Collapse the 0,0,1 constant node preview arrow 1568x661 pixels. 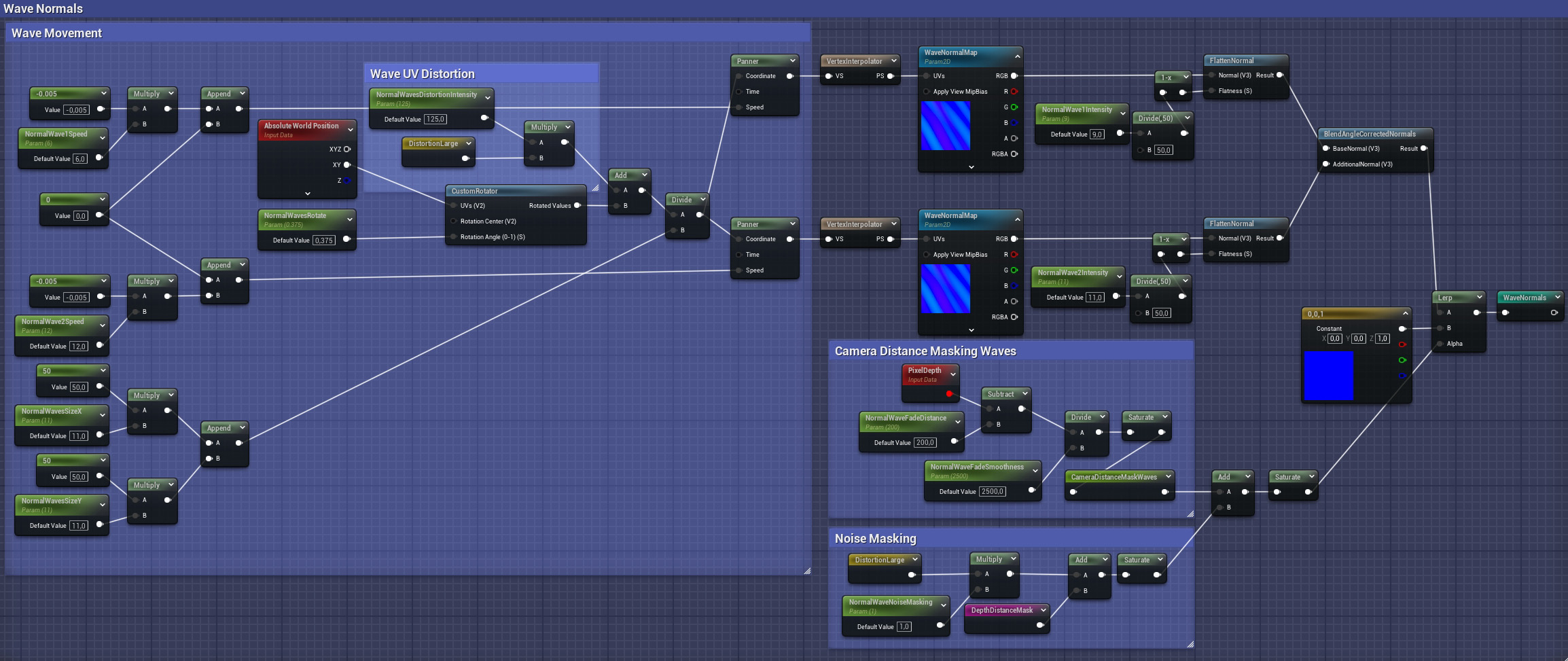click(x=1405, y=313)
